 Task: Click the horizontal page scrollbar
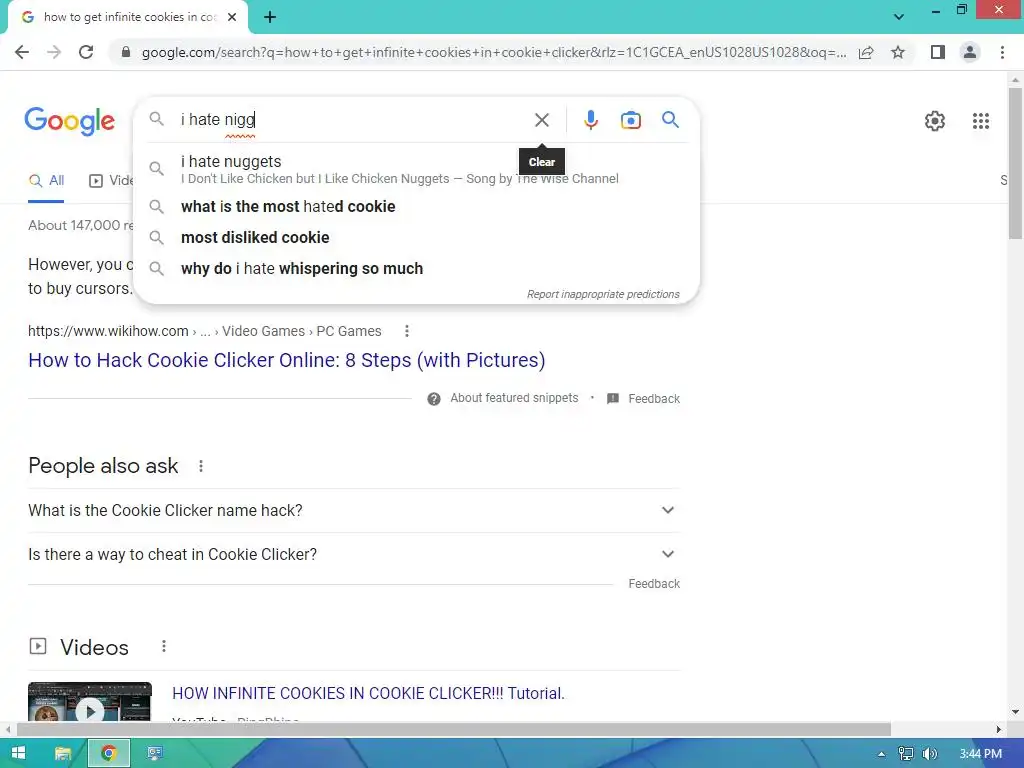[x=454, y=729]
